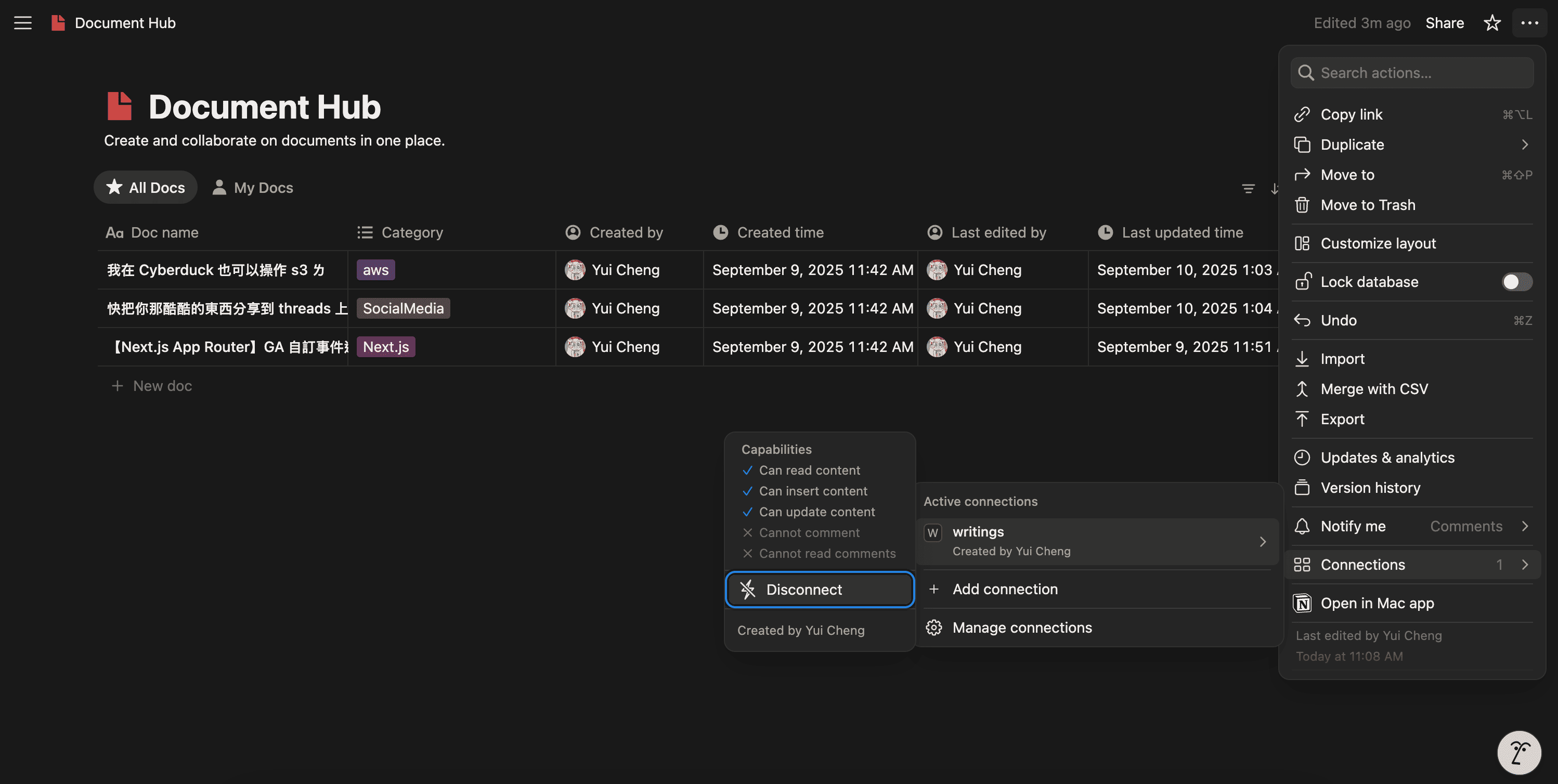The width and height of the screenshot is (1558, 784).
Task: Focus the Search actions field
Action: pos(1412,73)
